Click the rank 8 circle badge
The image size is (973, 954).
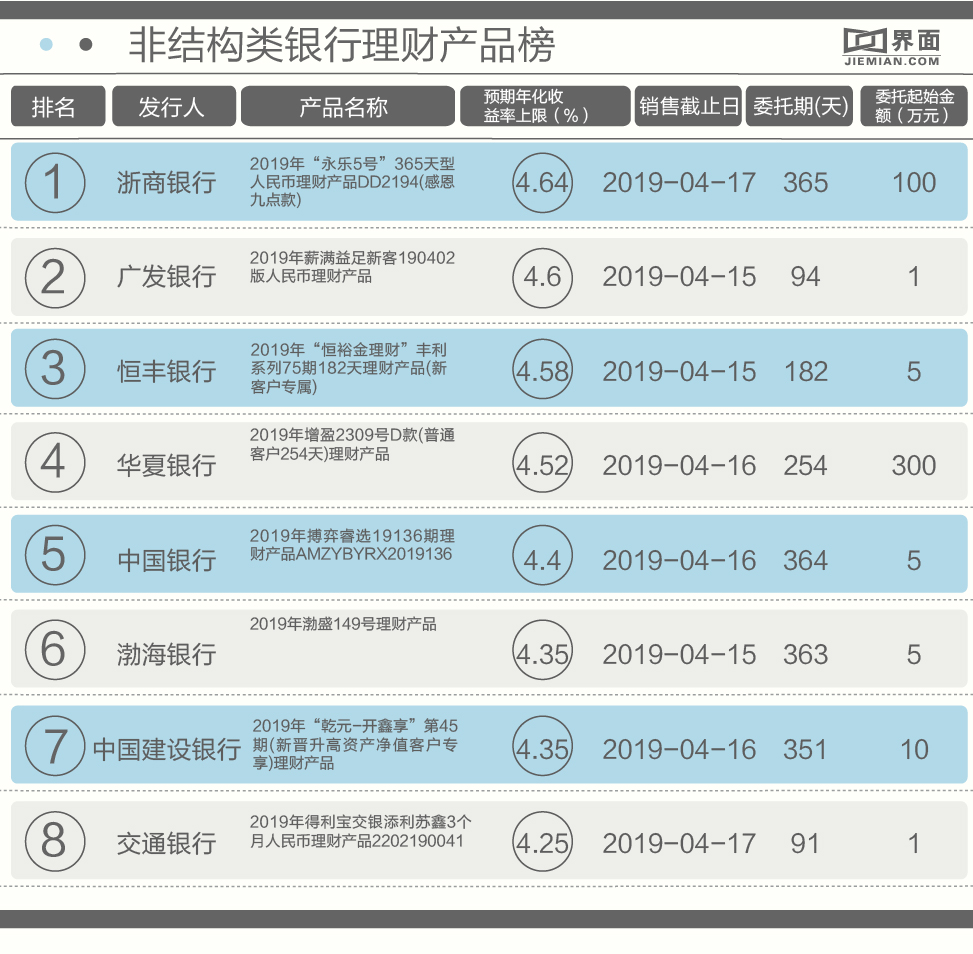pos(55,841)
